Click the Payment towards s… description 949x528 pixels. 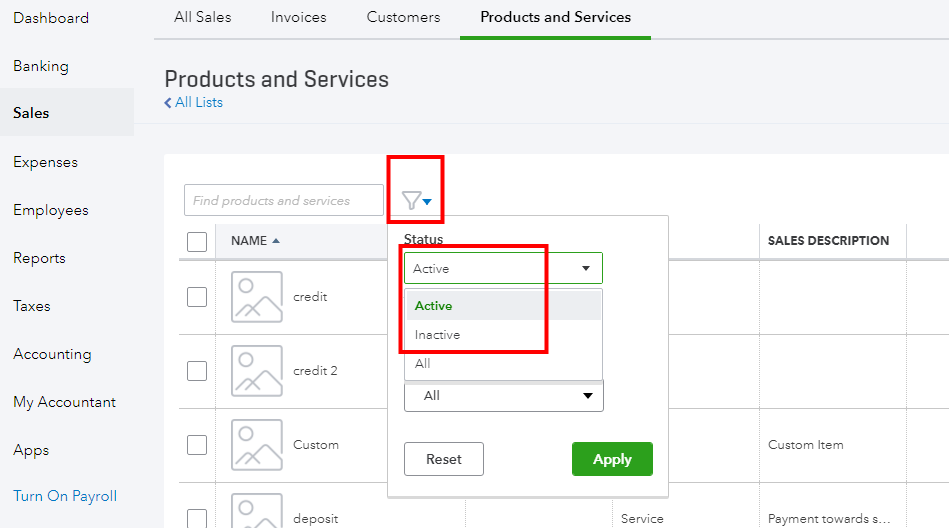829,518
